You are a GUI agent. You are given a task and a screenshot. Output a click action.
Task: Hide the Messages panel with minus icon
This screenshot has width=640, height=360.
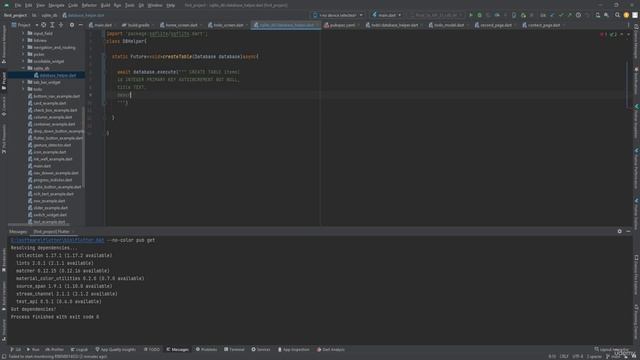(628, 231)
